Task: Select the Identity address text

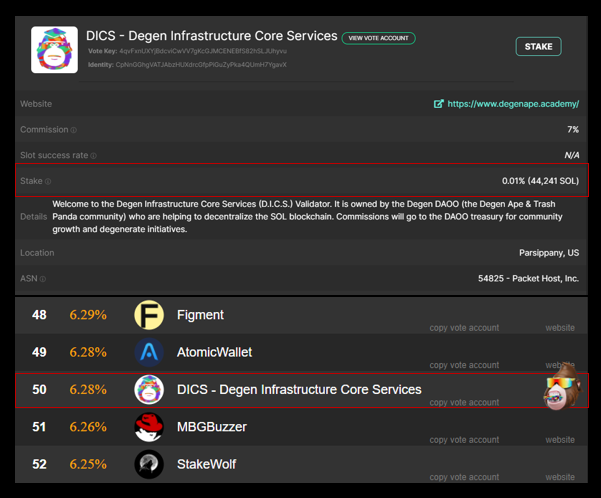Action: [x=201, y=64]
